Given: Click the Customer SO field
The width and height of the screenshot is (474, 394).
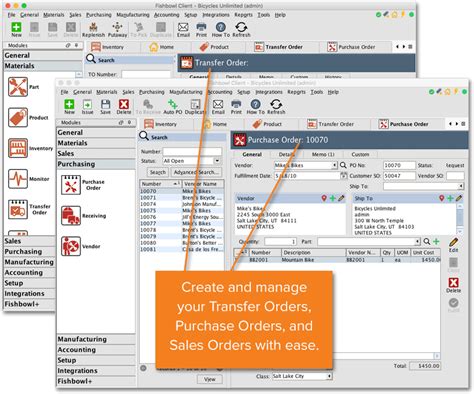Looking at the screenshot, I should point(399,176).
